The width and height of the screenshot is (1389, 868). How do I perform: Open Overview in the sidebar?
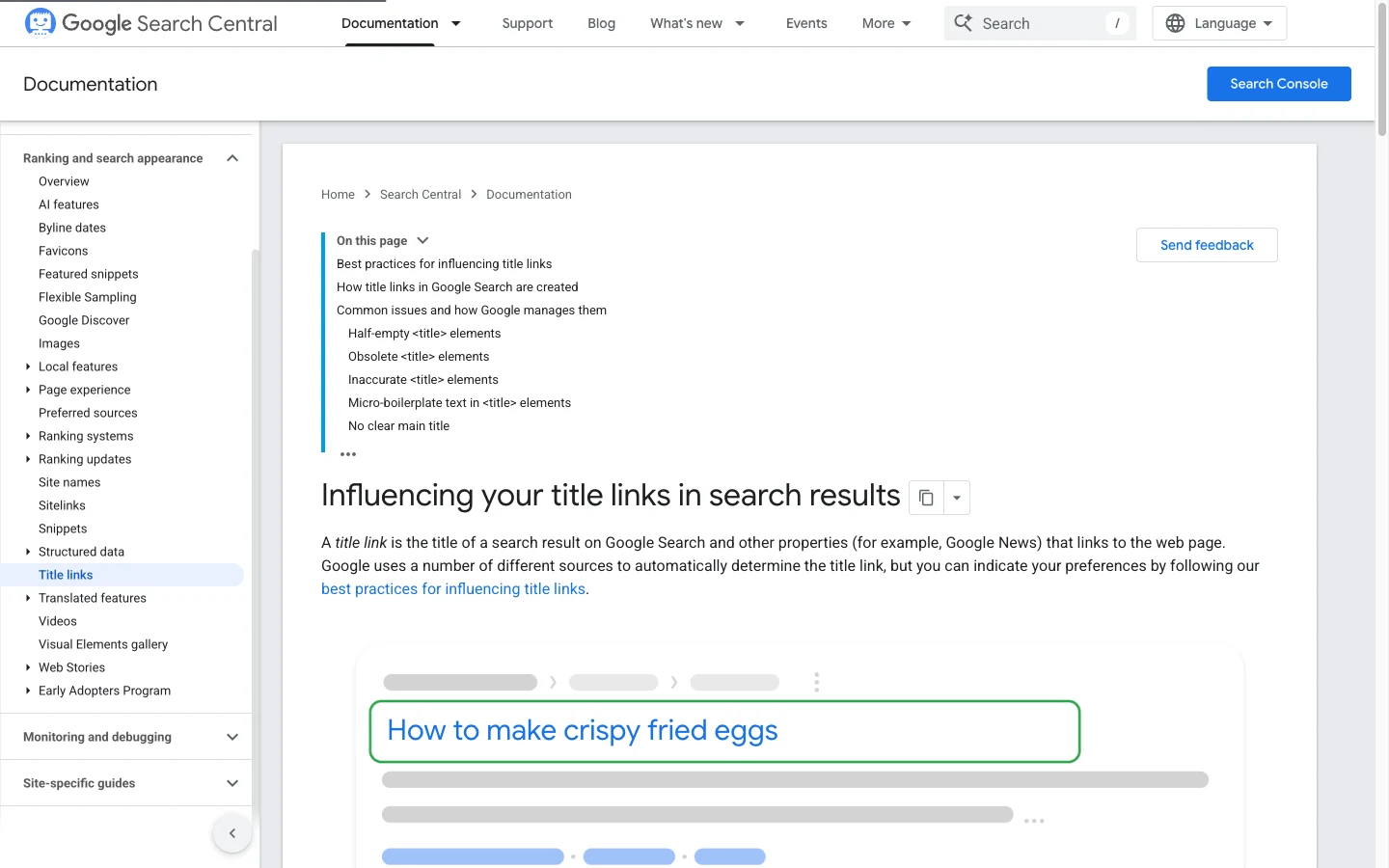64,181
